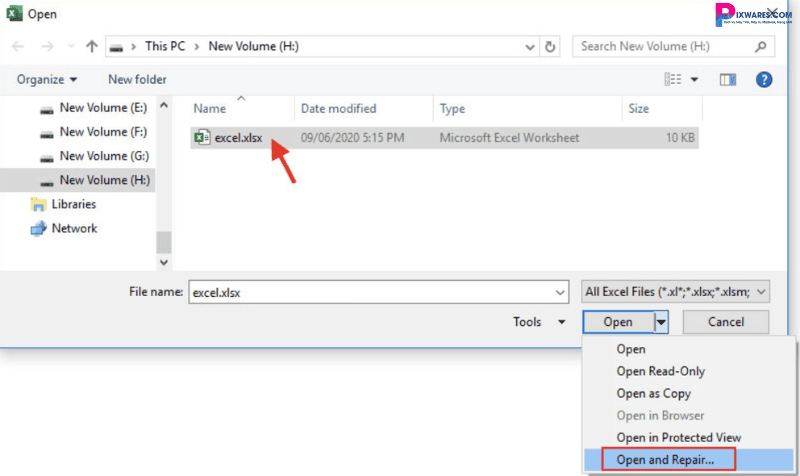Select Open in Protected View option

(x=678, y=437)
